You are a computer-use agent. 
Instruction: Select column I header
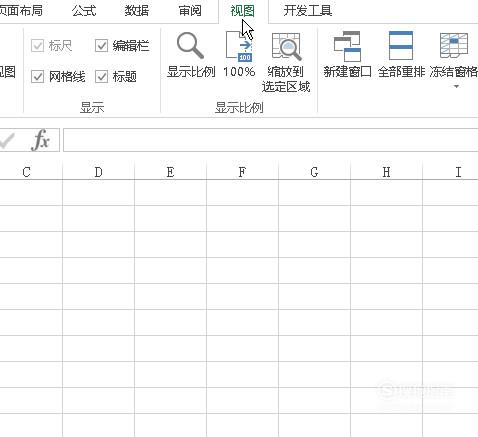coord(450,172)
